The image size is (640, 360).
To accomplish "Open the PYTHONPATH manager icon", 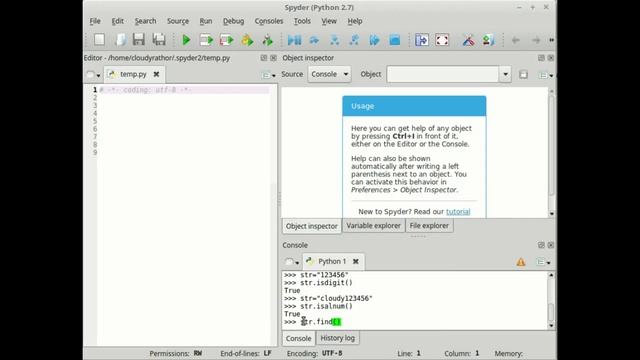I will [x=488, y=40].
